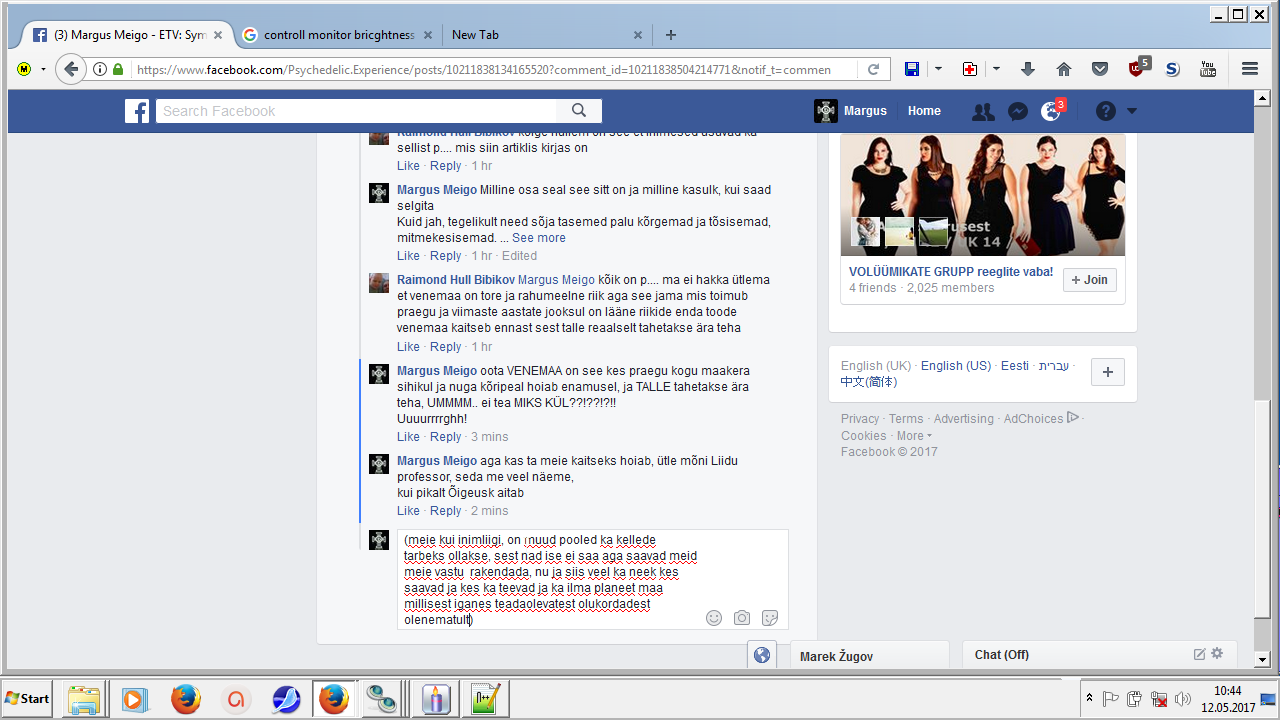1280x720 pixels.
Task: Reply to the comment posted 3 mins ago
Action: click(x=445, y=437)
